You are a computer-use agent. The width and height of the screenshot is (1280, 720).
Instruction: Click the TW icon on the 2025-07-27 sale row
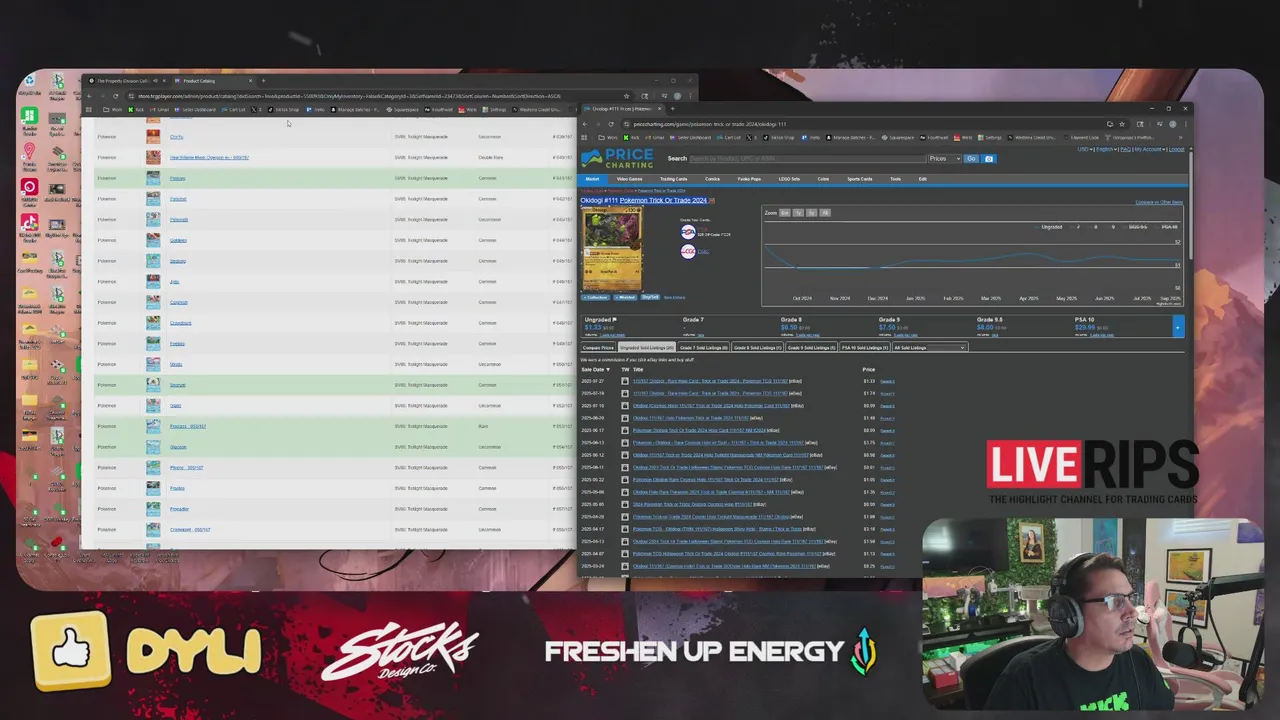tap(625, 381)
